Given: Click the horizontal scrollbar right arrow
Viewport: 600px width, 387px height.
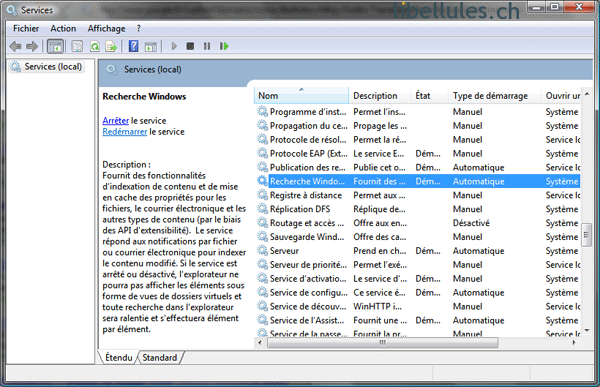Looking at the screenshot, I should pos(574,343).
